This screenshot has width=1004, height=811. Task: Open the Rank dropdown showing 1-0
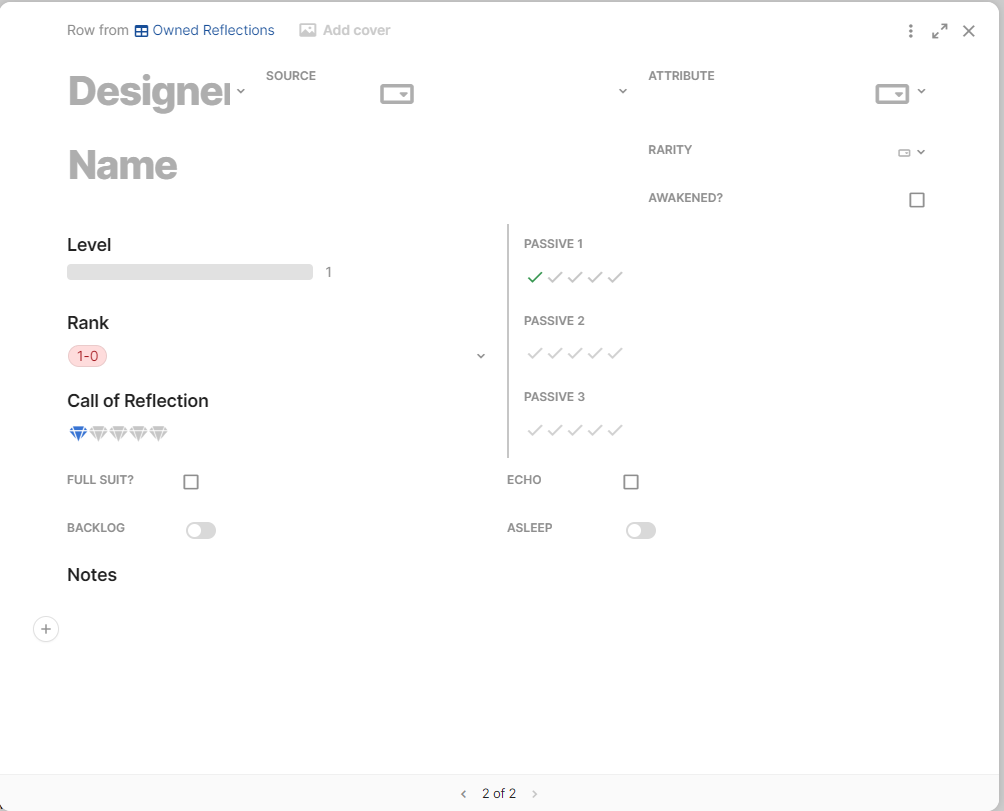click(x=481, y=356)
